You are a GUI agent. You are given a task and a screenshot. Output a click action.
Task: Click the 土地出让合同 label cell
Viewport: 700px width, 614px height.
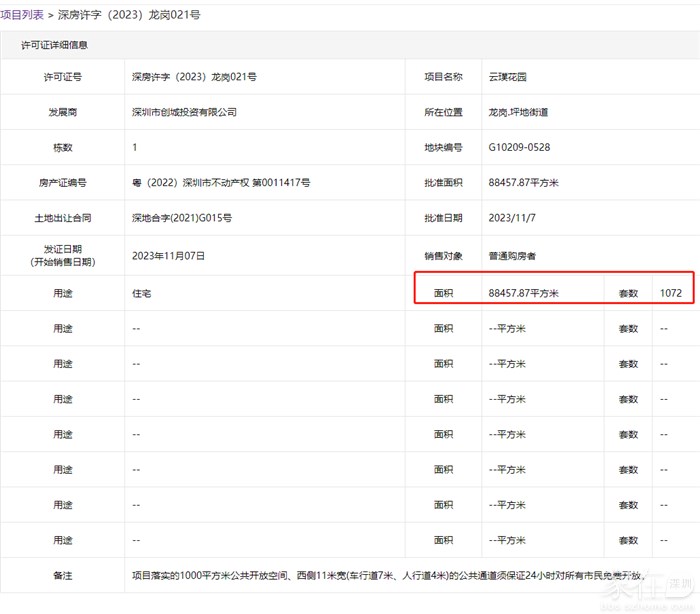63,218
